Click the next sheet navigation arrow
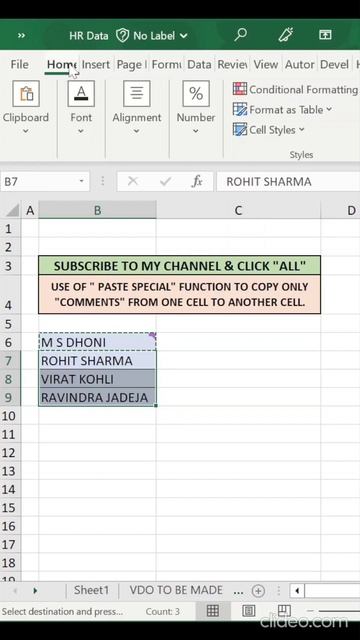Viewport: 360px width, 640px height. (35, 590)
